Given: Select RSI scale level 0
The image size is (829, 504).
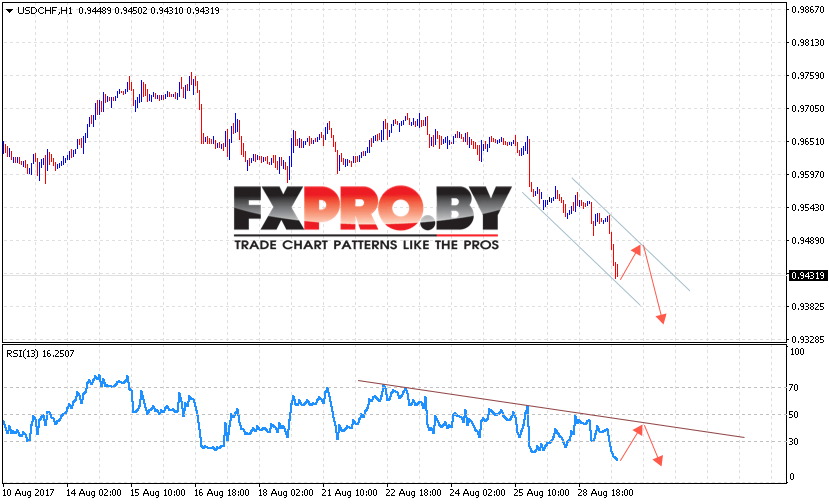Looking at the screenshot, I should point(791,476).
